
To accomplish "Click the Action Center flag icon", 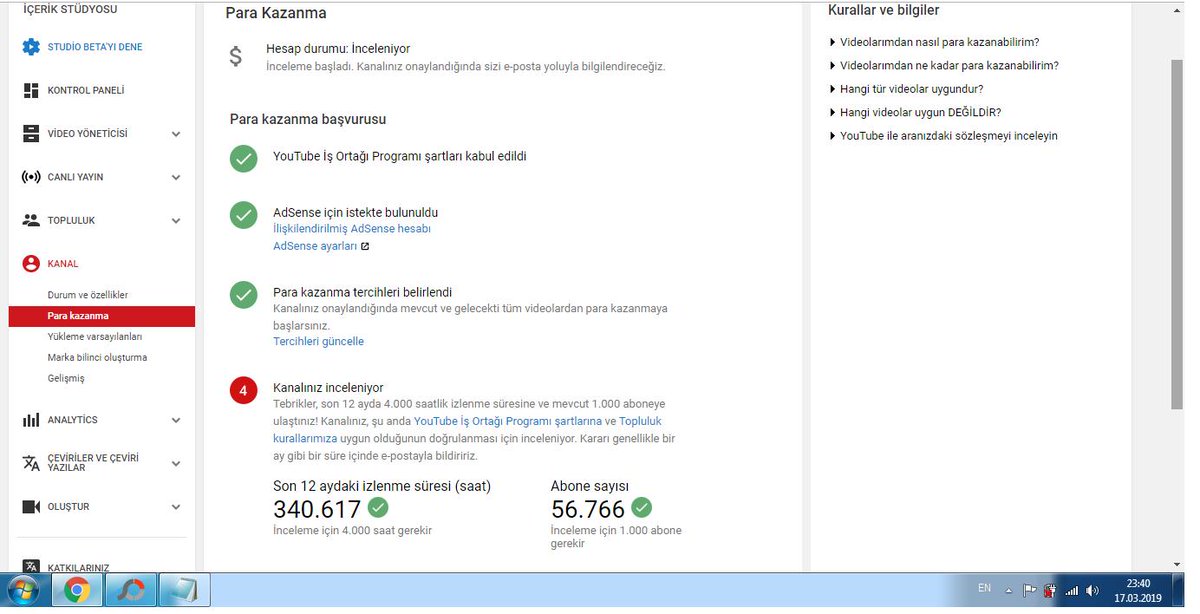I will click(x=1030, y=590).
